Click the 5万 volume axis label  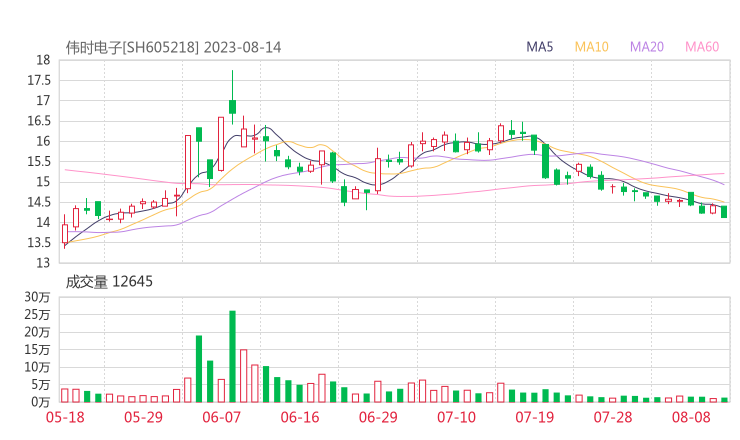click(x=41, y=385)
